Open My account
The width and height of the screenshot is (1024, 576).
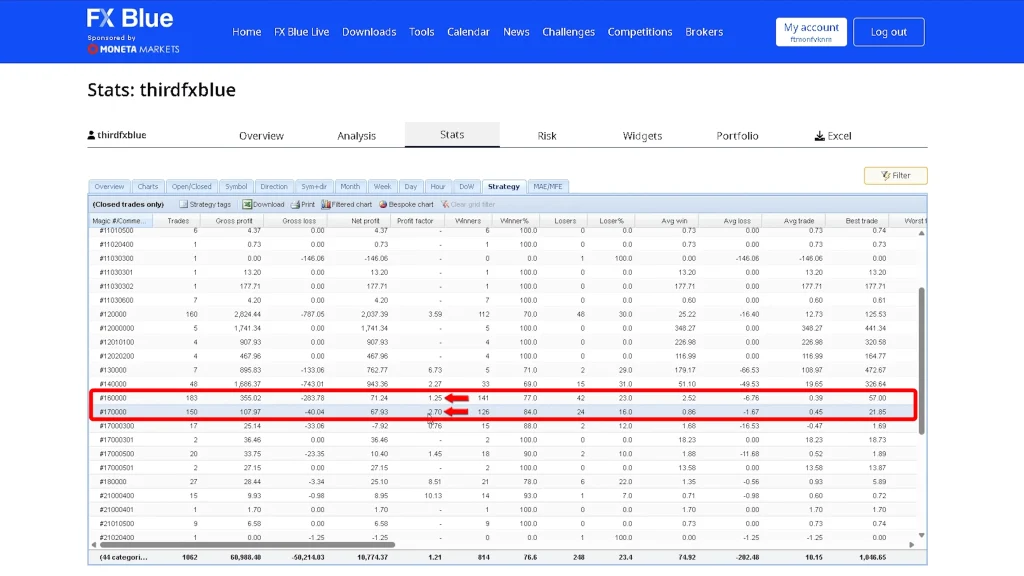811,32
